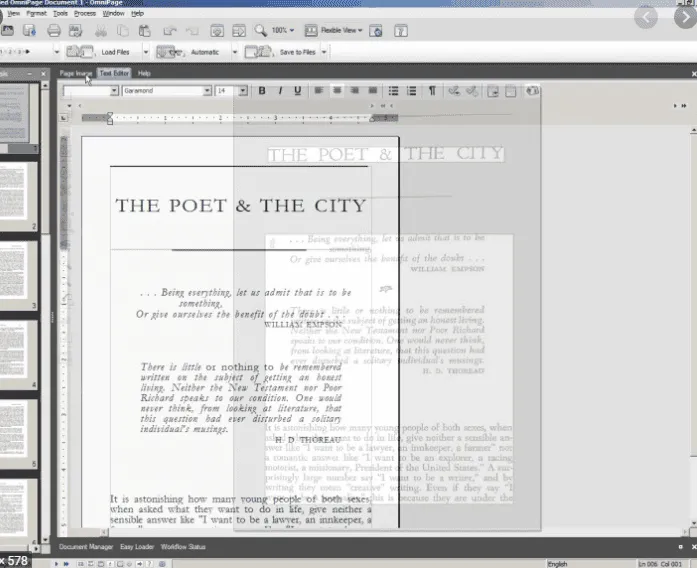The height and width of the screenshot is (568, 697).
Task: Open the Tools menu
Action: click(x=60, y=13)
